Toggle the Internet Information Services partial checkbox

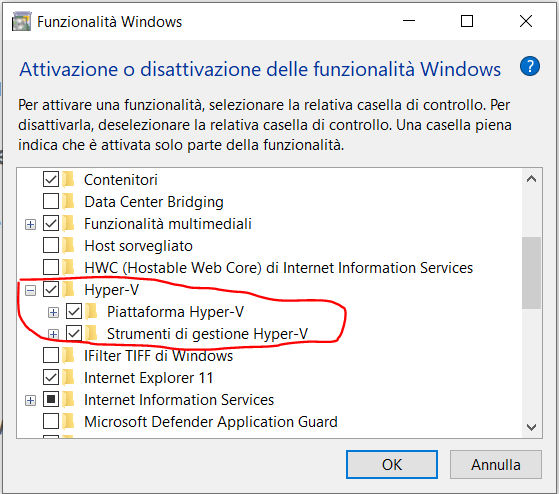tap(51, 400)
